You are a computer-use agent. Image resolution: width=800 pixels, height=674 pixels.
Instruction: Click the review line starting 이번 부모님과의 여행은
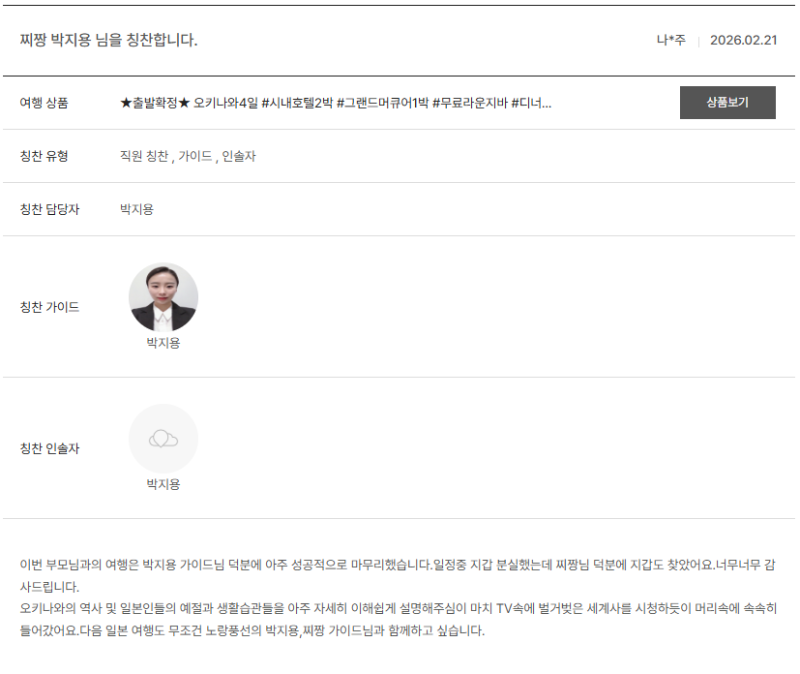[x=398, y=565]
